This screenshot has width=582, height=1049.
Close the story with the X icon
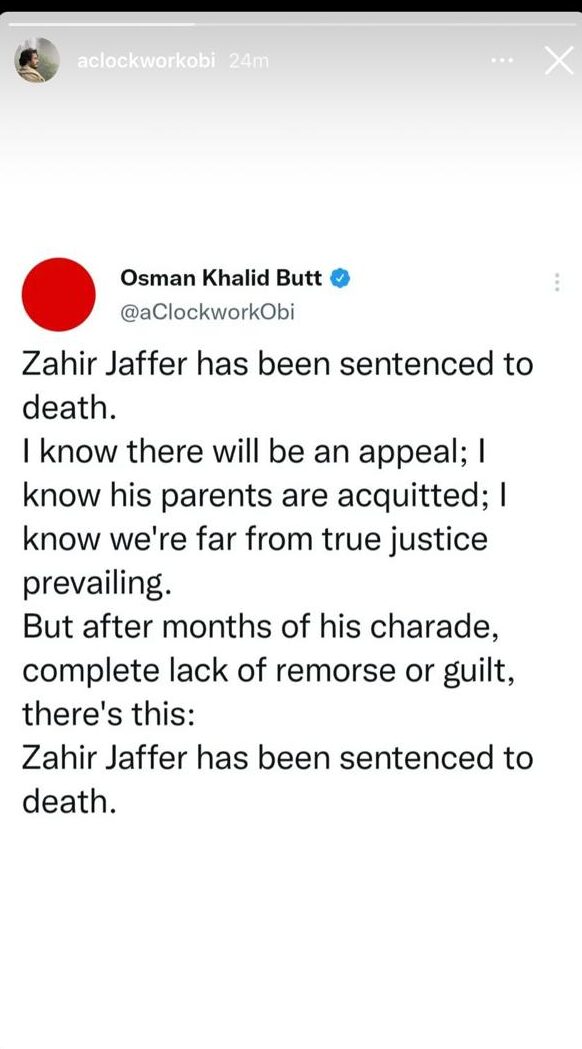[x=559, y=61]
